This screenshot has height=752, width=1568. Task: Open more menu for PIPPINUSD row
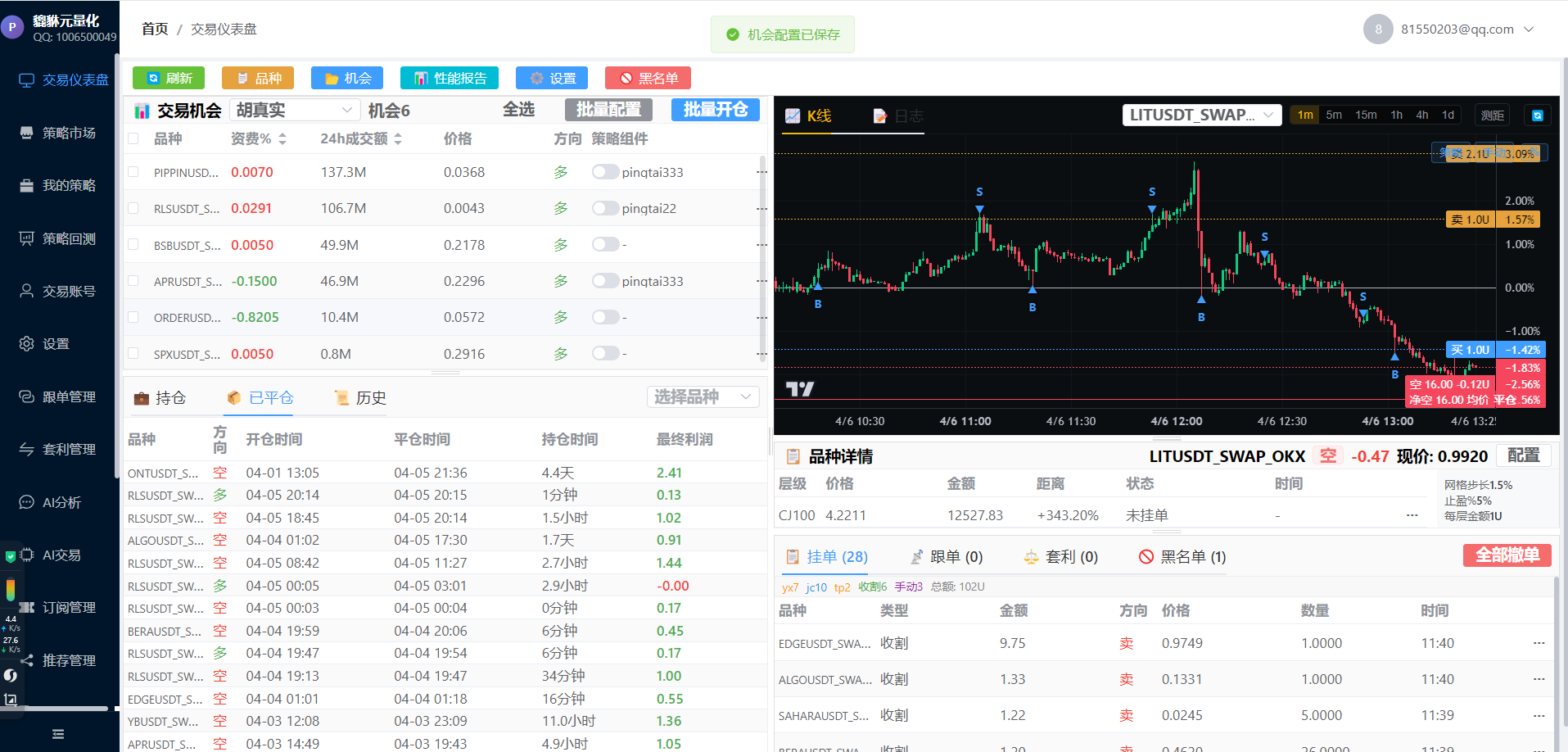[x=761, y=172]
